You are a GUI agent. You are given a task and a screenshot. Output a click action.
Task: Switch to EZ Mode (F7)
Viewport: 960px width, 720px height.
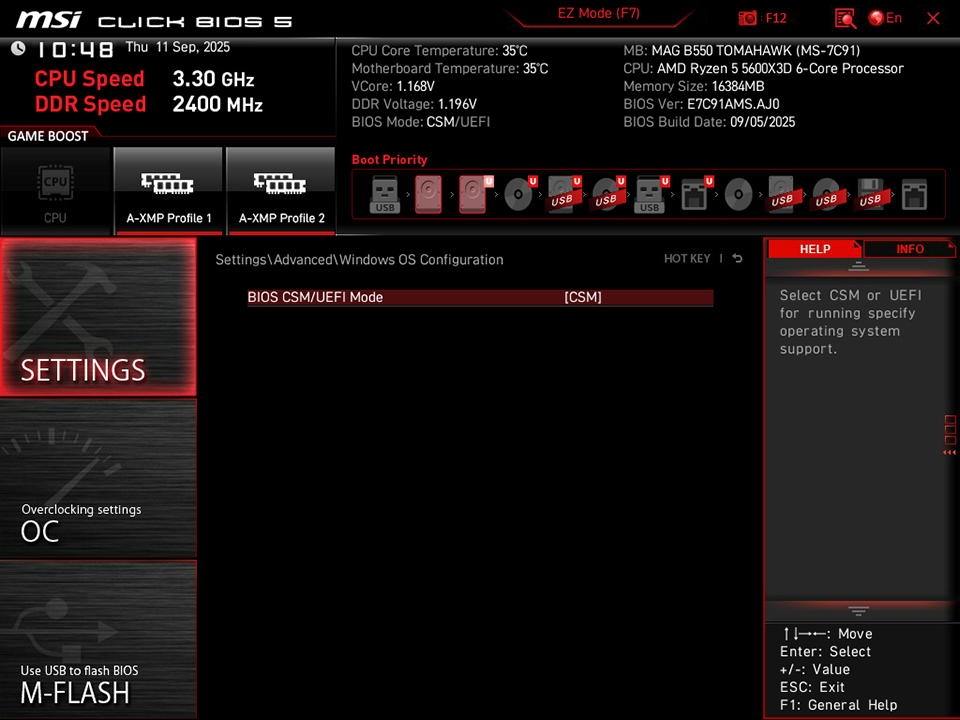[x=597, y=13]
